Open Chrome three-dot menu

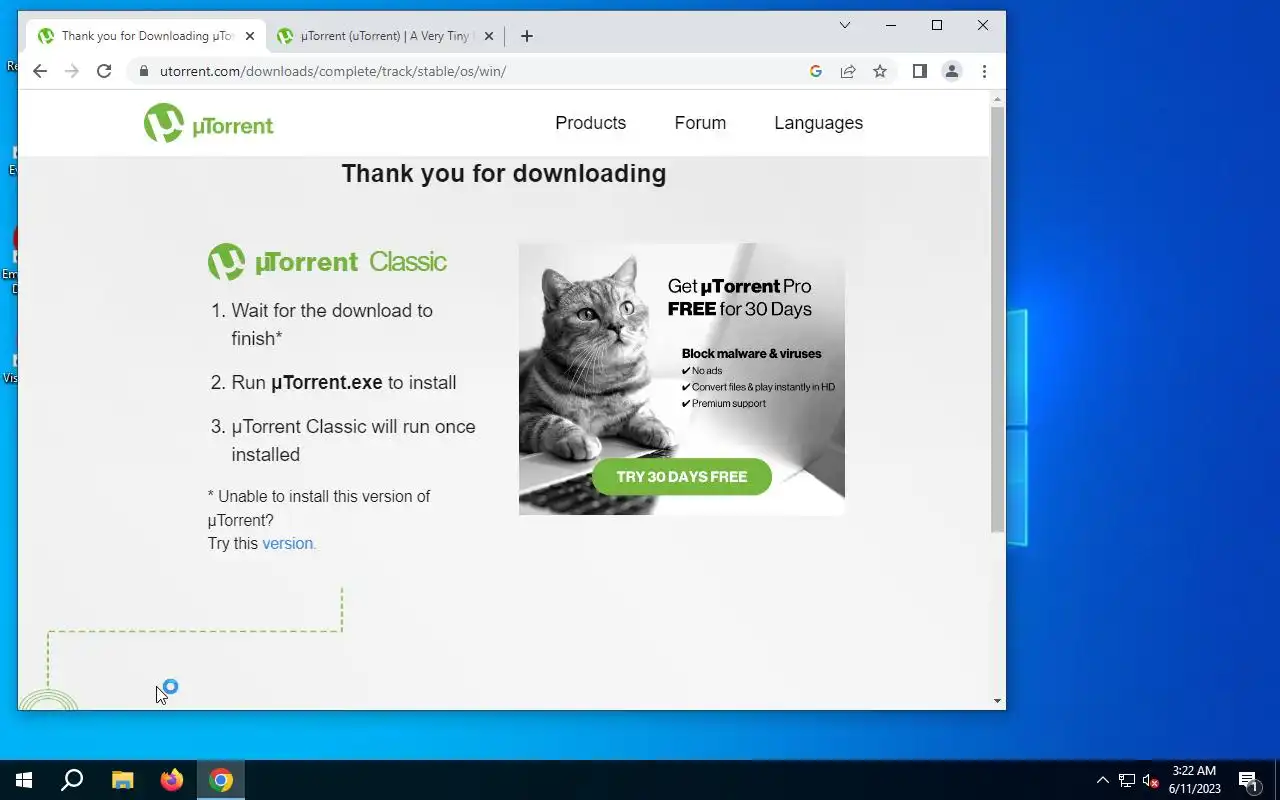(x=984, y=71)
